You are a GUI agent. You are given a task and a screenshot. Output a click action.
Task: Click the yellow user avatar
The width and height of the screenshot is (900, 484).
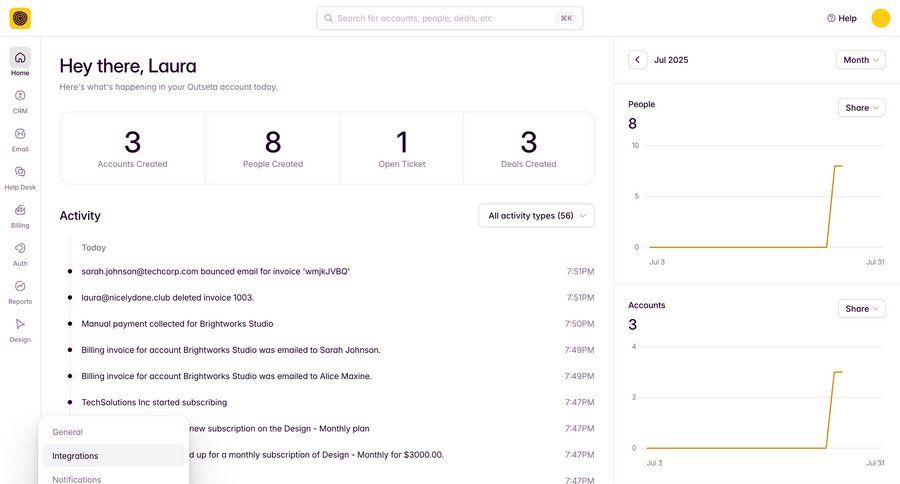tap(880, 18)
